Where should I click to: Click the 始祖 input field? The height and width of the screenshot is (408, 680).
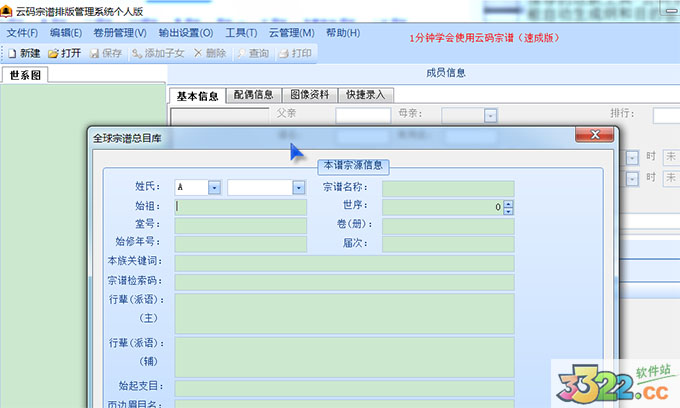point(241,207)
